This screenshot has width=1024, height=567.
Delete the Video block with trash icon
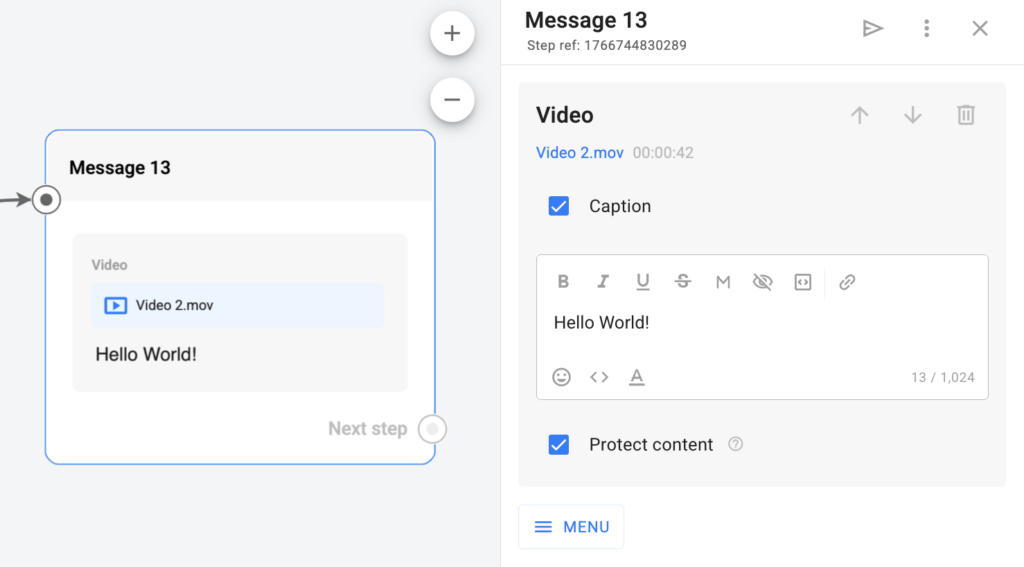coord(965,115)
